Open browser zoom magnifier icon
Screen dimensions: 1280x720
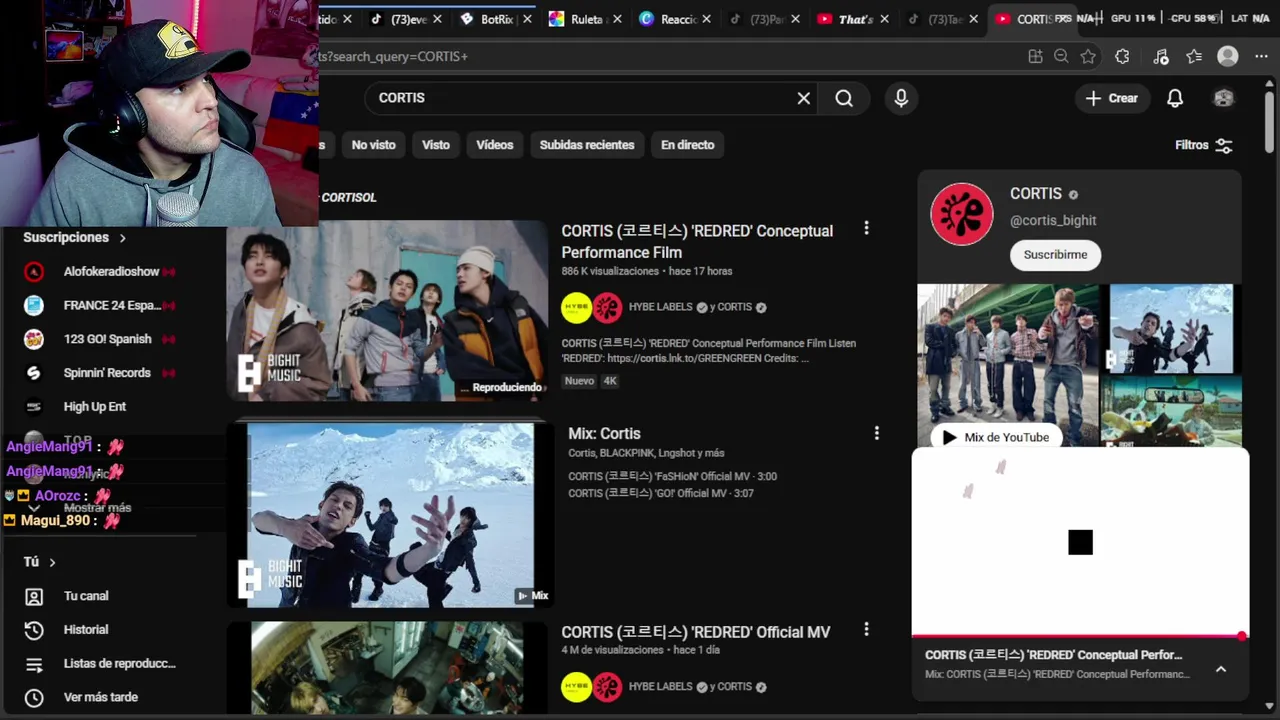tap(1061, 57)
